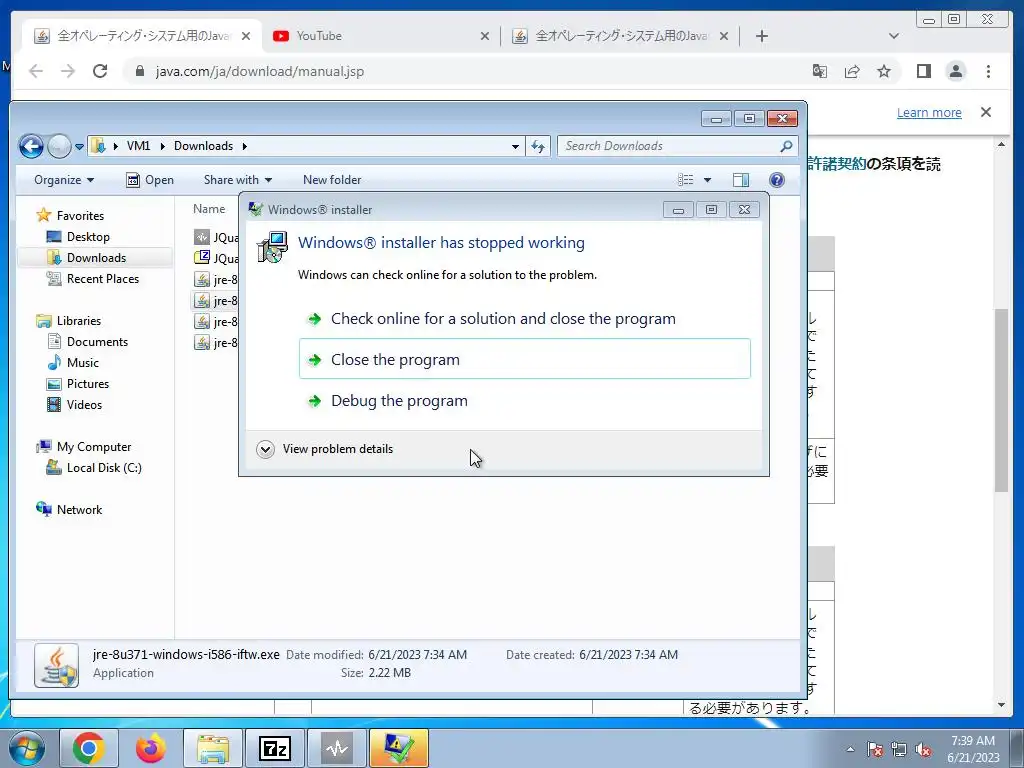Create a New folder in Downloads
This screenshot has height=768, width=1024.
coord(332,180)
